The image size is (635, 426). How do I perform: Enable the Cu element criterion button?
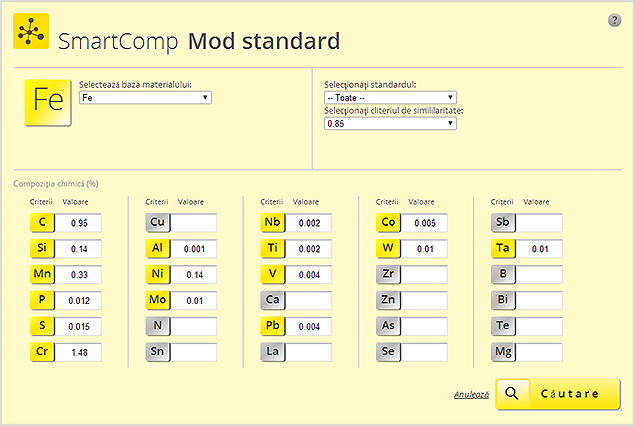click(x=158, y=223)
